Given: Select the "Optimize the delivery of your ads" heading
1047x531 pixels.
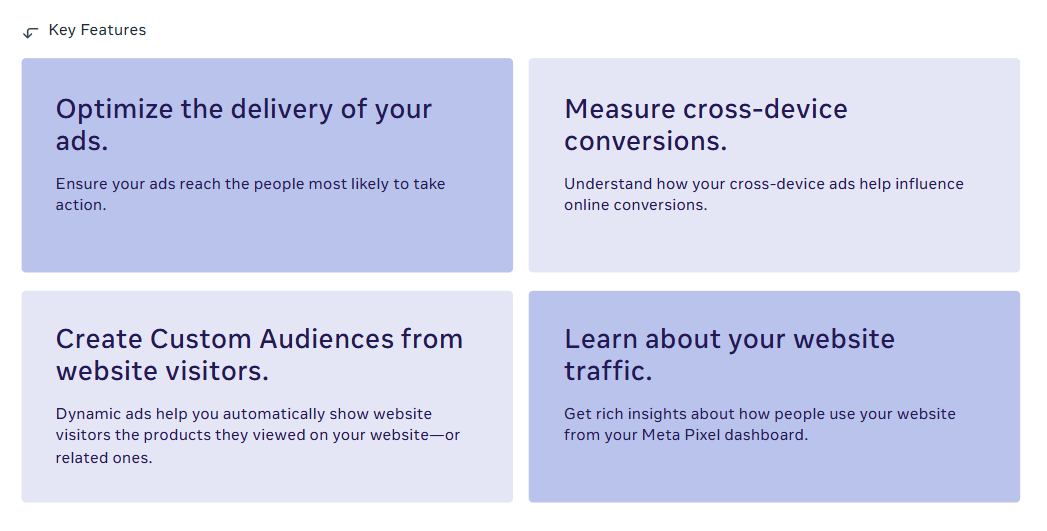Looking at the screenshot, I should pos(244,125).
